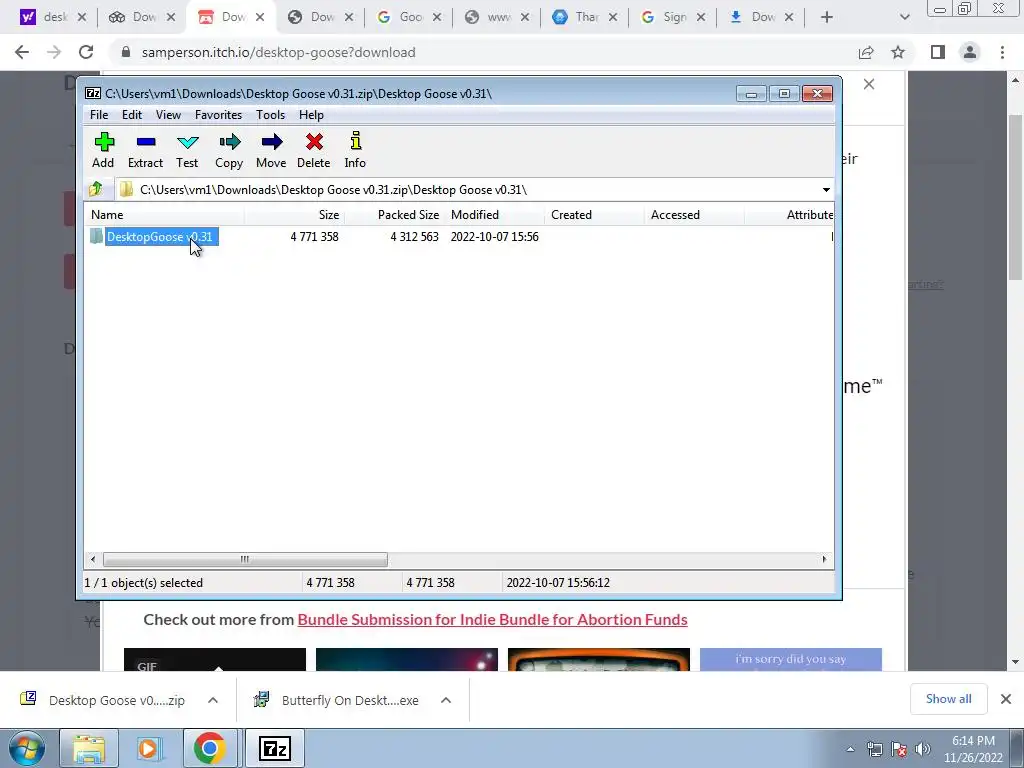Expand options for Butterfly On Desktop download
This screenshot has height=768, width=1024.
[x=446, y=700]
